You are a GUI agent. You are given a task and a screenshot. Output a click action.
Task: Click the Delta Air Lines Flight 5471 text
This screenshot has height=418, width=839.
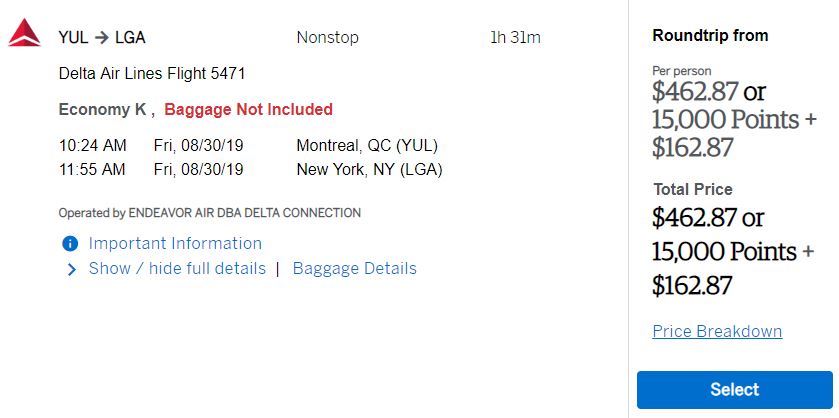[x=152, y=74]
